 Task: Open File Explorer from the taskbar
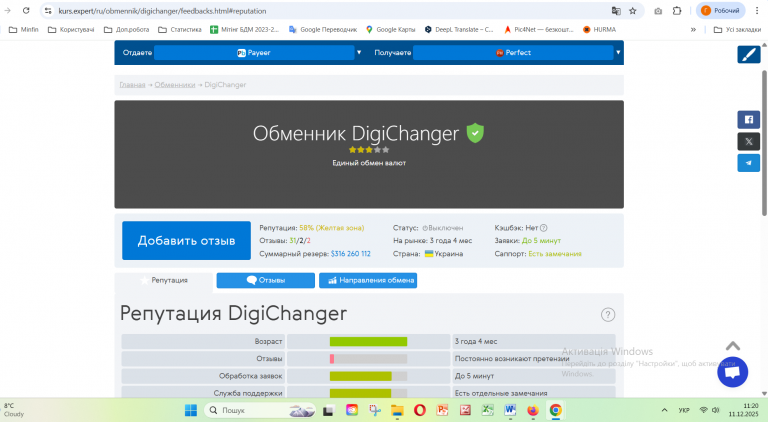pos(397,410)
